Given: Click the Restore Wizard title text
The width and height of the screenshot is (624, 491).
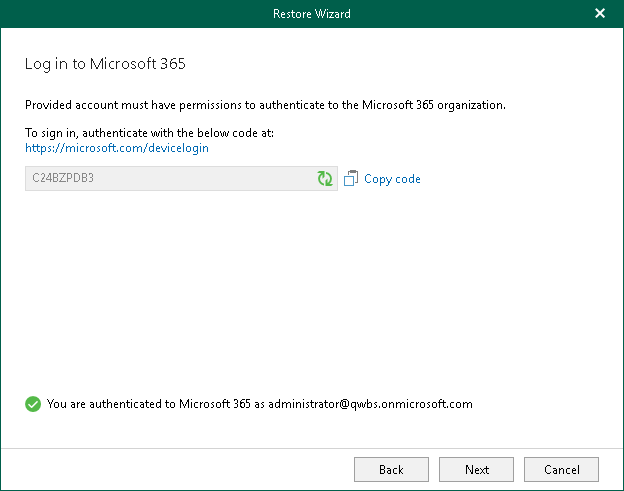Looking at the screenshot, I should pyautogui.click(x=311, y=14).
